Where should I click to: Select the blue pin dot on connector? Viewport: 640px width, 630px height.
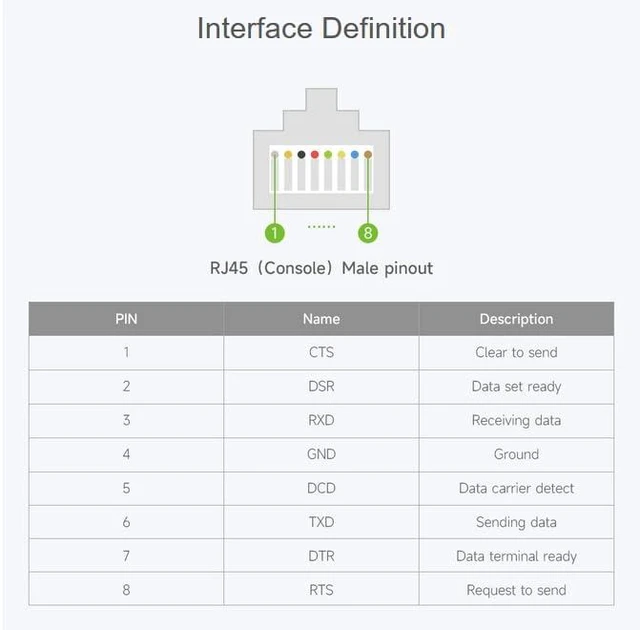[x=355, y=155]
